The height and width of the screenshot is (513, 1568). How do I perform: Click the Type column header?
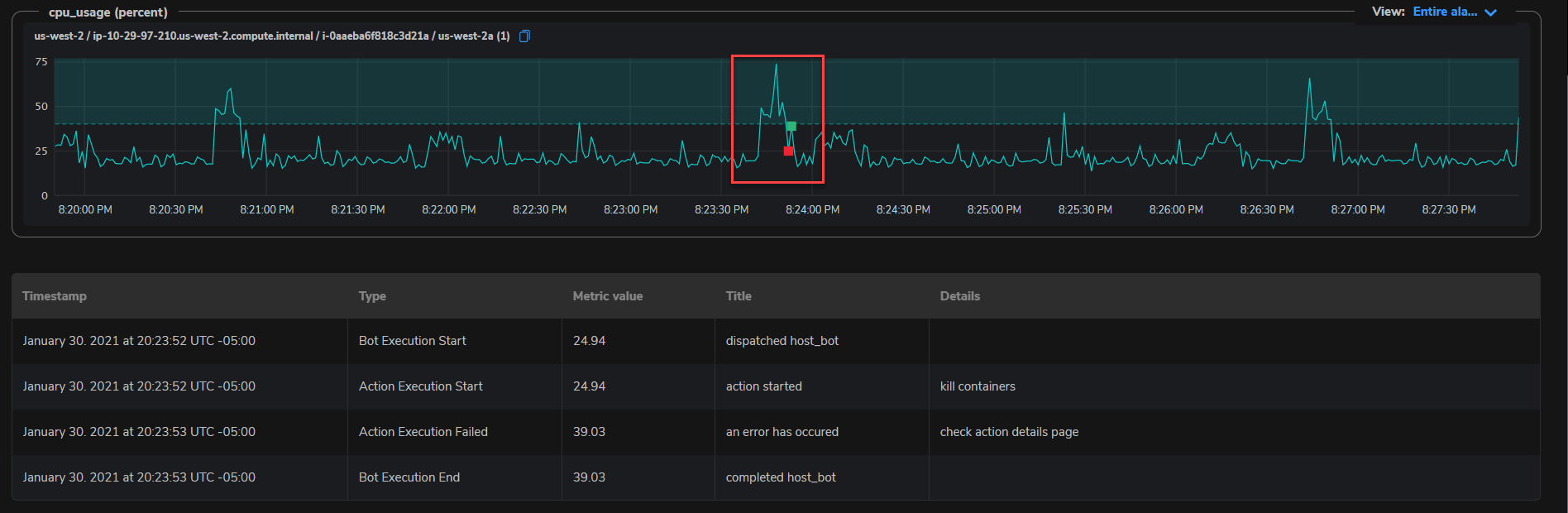pyautogui.click(x=372, y=296)
